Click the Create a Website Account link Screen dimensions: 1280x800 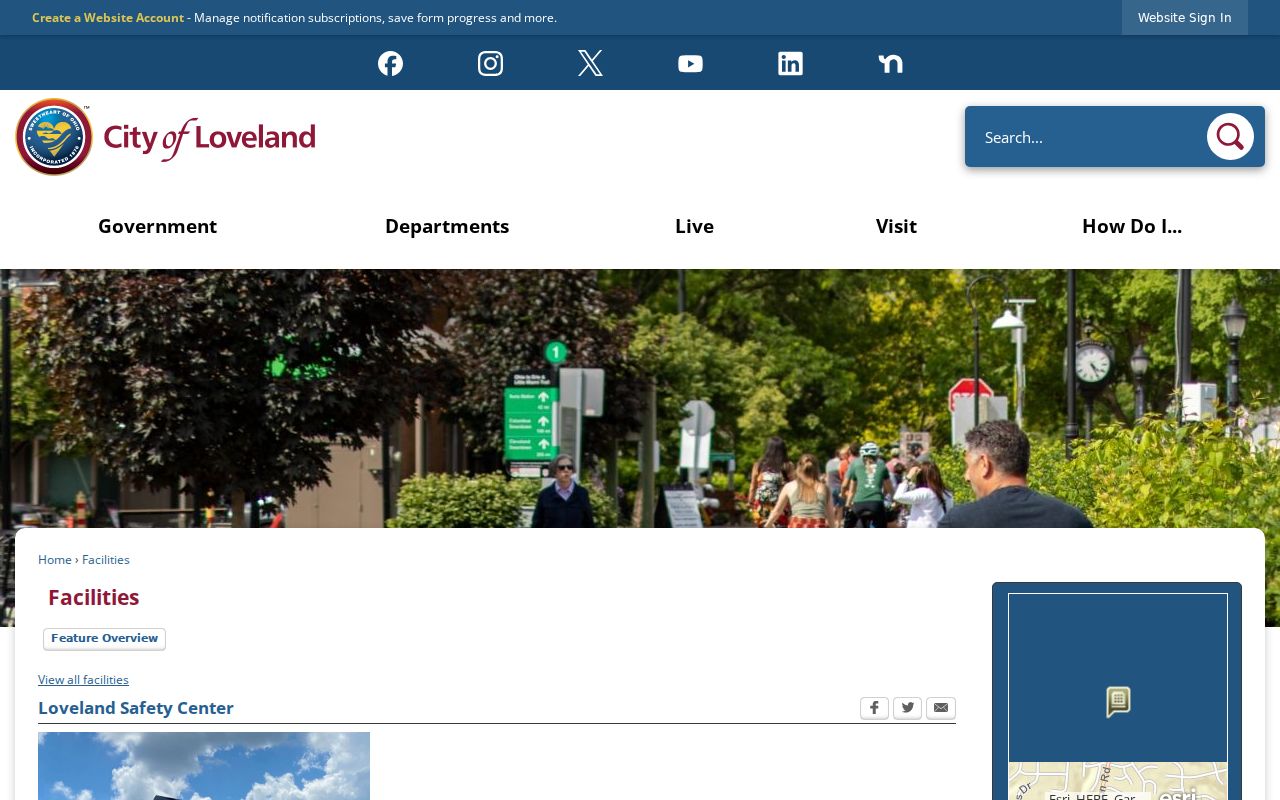(x=108, y=18)
